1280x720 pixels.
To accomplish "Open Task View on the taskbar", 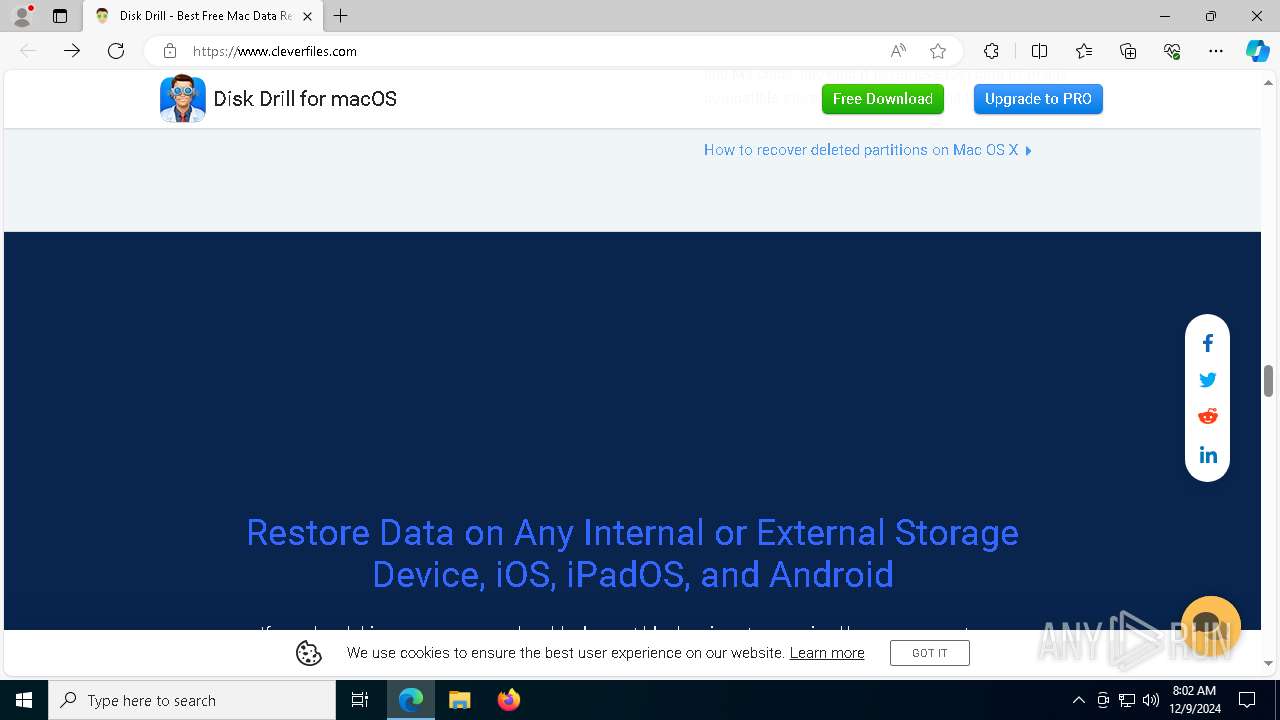I will tap(360, 700).
